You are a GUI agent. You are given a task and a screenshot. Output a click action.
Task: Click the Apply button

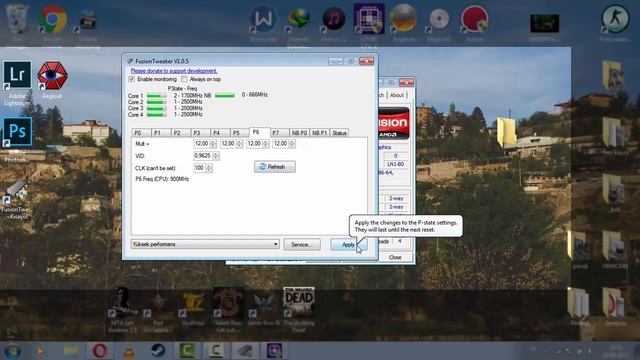pos(348,244)
